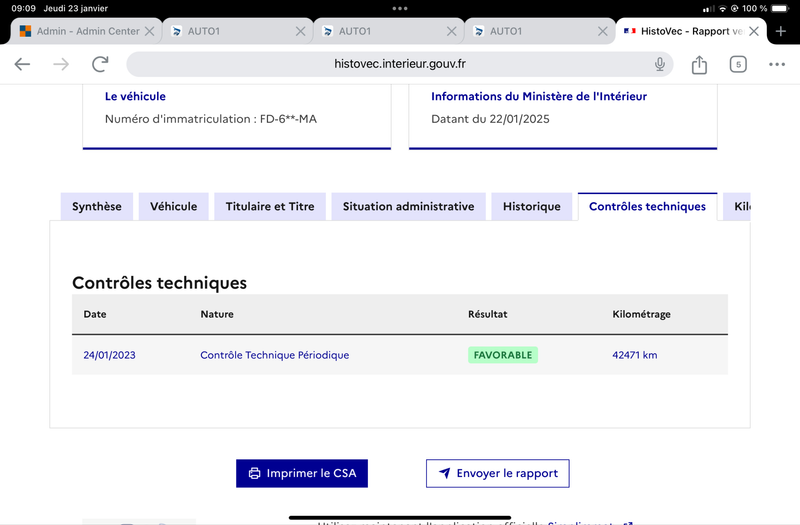Click the Résultat column header

(488, 314)
